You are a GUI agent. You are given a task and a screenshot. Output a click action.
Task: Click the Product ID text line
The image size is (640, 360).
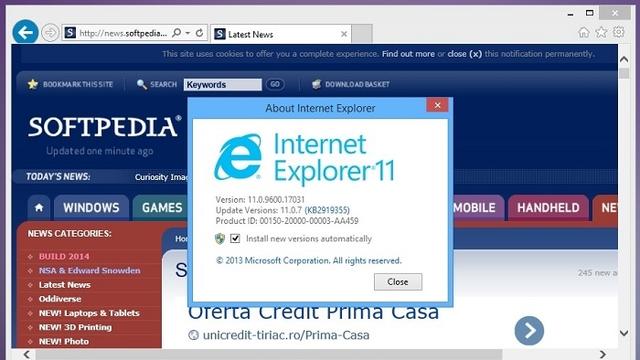[x=287, y=221]
